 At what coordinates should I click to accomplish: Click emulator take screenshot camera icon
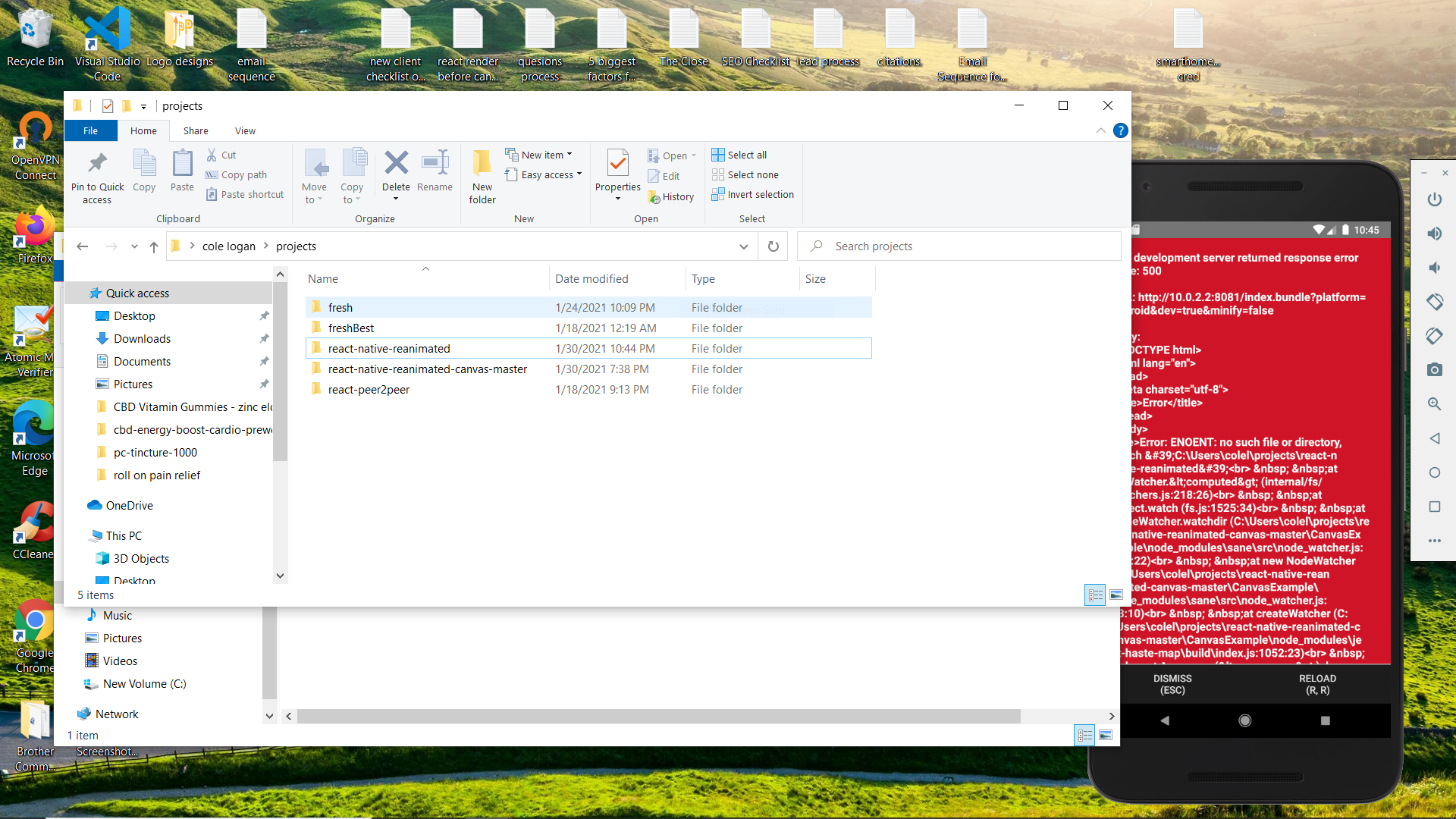click(x=1434, y=370)
